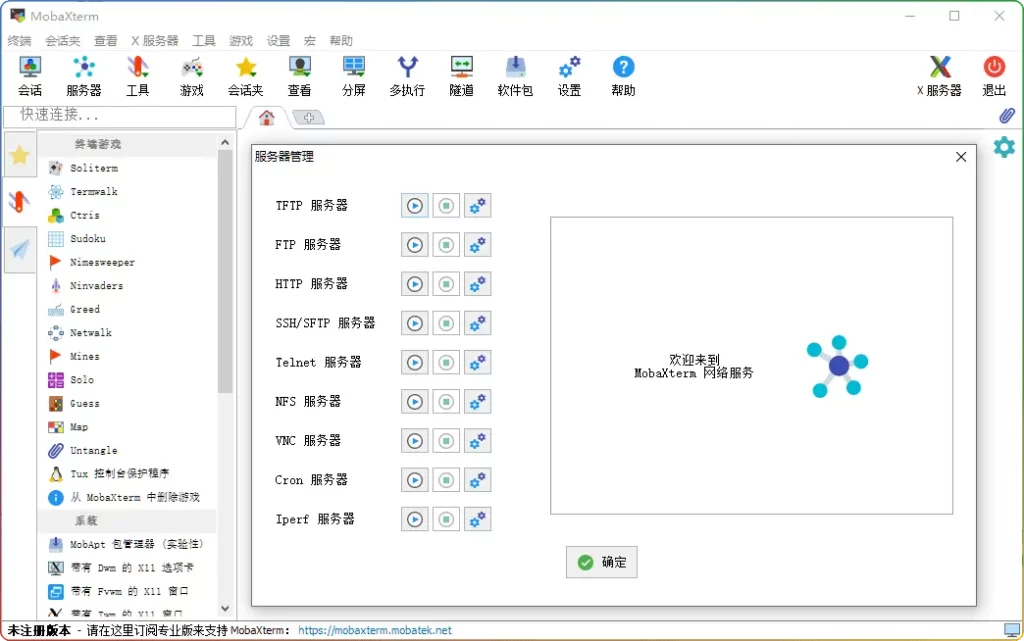This screenshot has height=641, width=1024.
Task: Open the X 服务器 menu
Action: [x=155, y=40]
